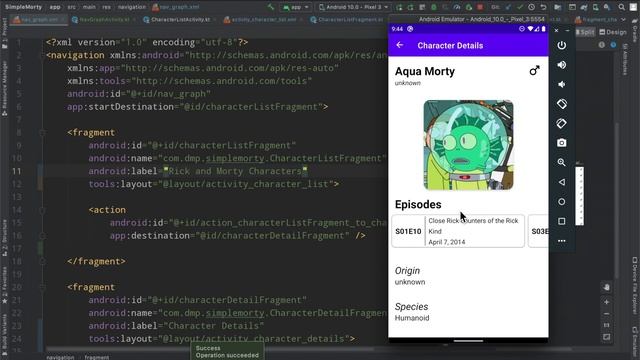
Task: Fold the first fragment tag in gutter
Action: [42, 133]
